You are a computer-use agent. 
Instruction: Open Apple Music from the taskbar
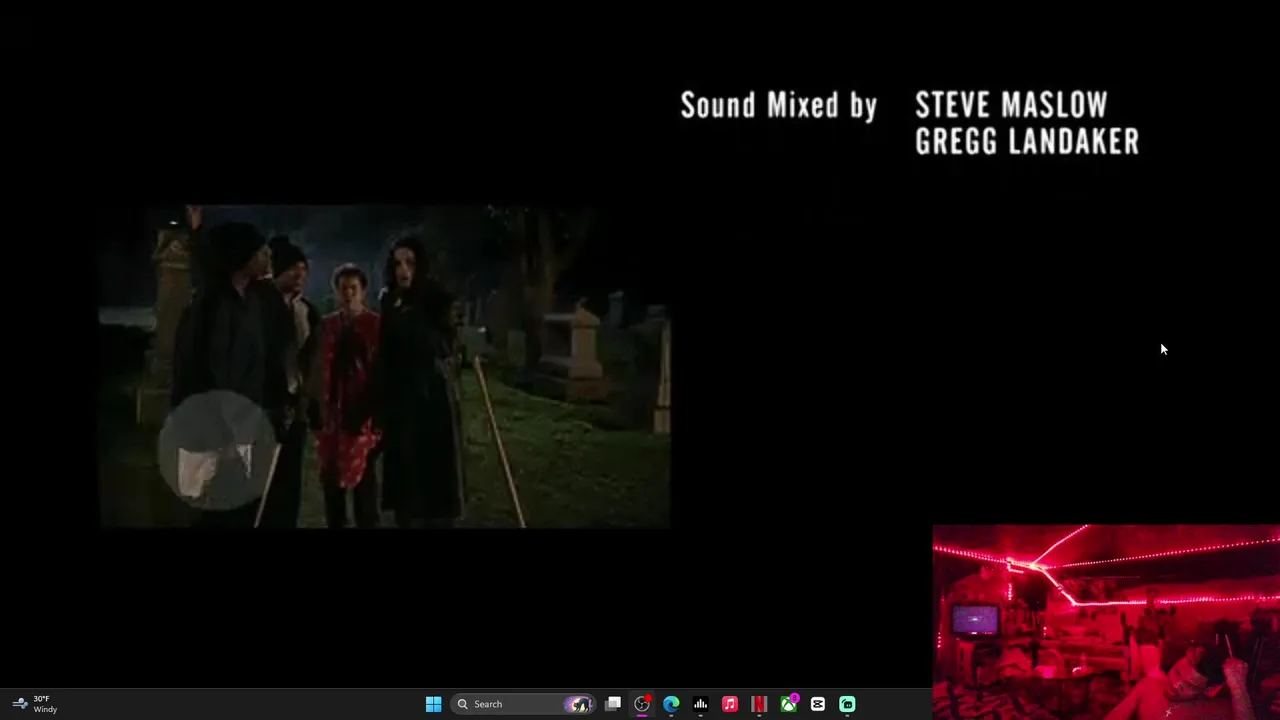coord(730,704)
